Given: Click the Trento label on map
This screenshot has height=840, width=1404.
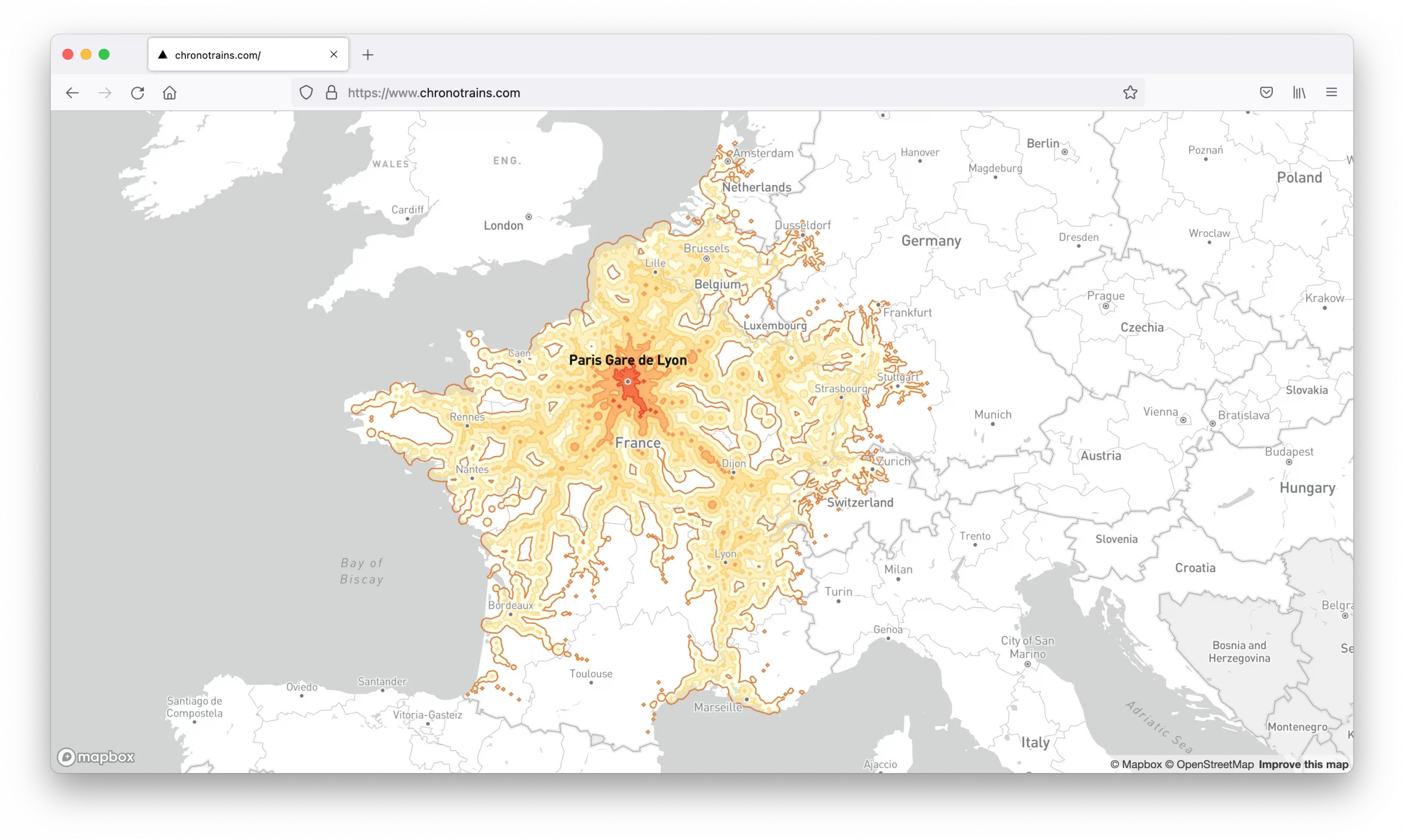Looking at the screenshot, I should tap(975, 536).
